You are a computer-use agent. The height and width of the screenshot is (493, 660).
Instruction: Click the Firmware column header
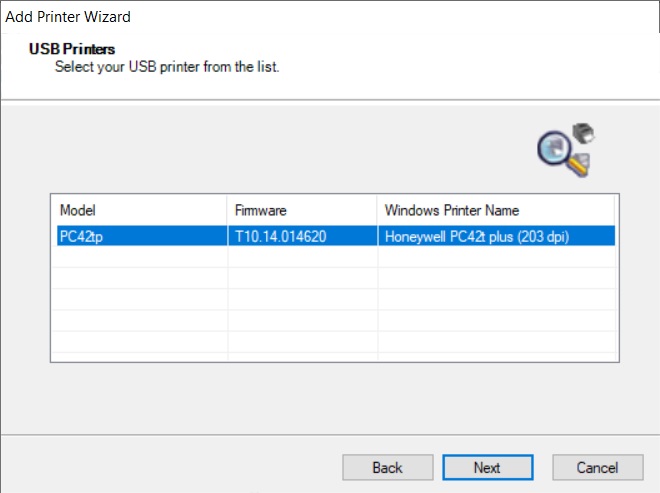[301, 210]
